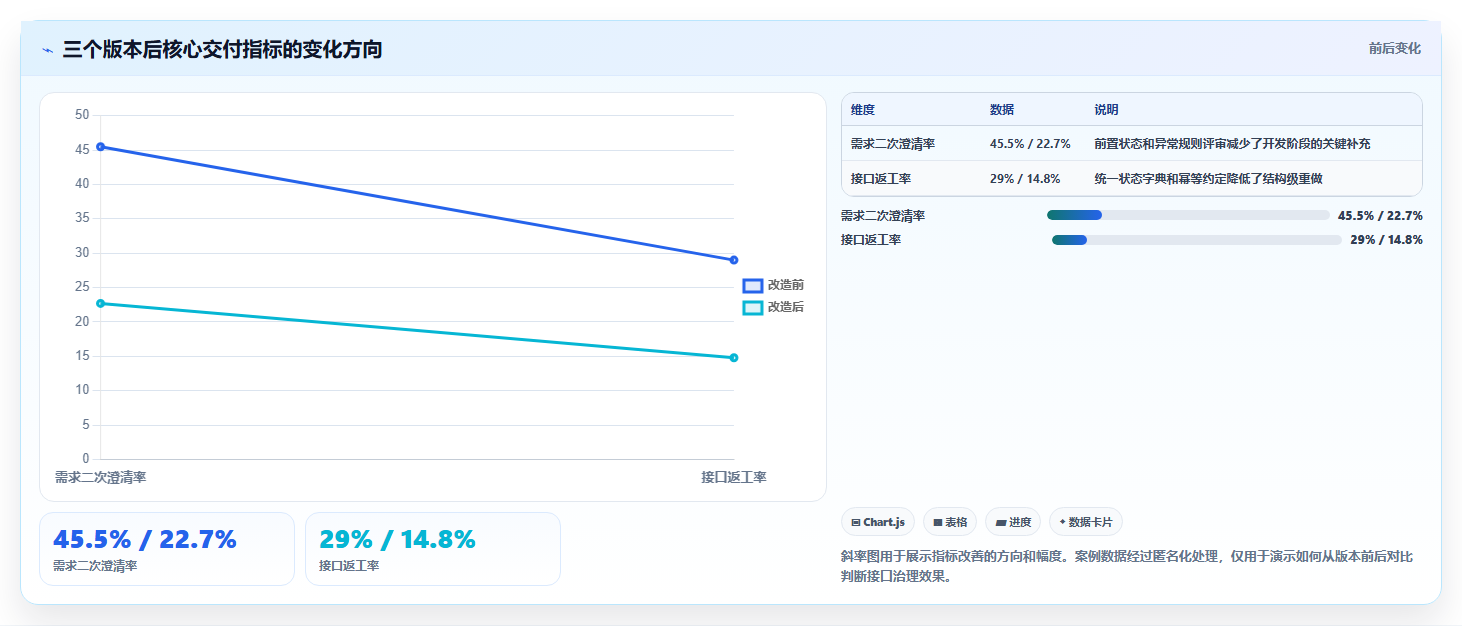Screen dimensions: 1462x626
Task: Click the 需求二次澄清率 caption in the stat card
Action: tap(95, 566)
